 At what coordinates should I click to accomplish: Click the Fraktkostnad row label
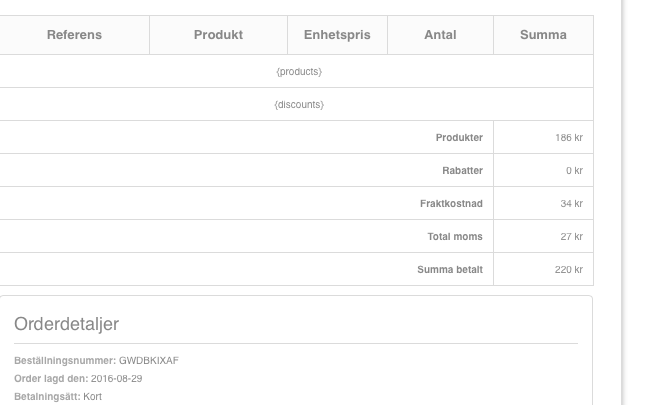pyautogui.click(x=451, y=204)
